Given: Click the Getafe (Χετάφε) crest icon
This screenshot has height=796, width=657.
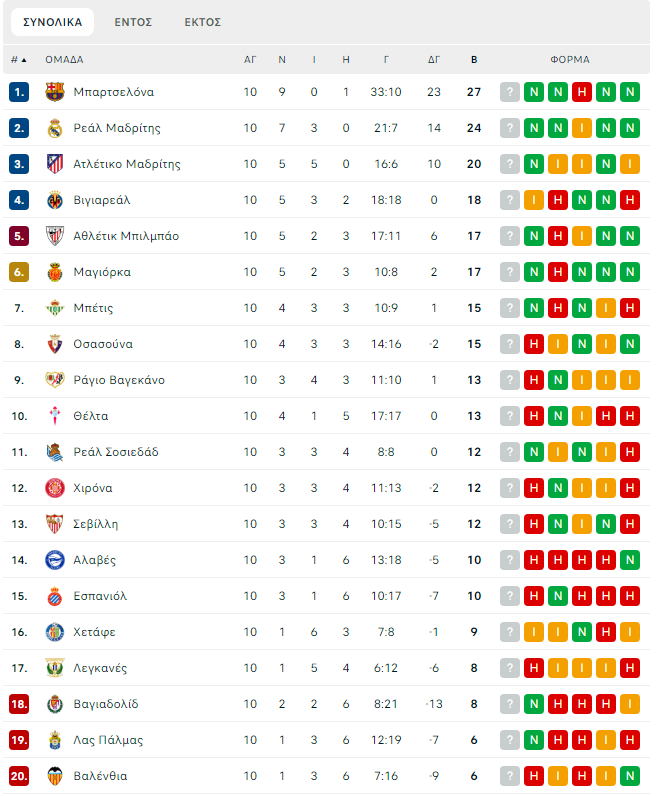Looking at the screenshot, I should coord(55,632).
